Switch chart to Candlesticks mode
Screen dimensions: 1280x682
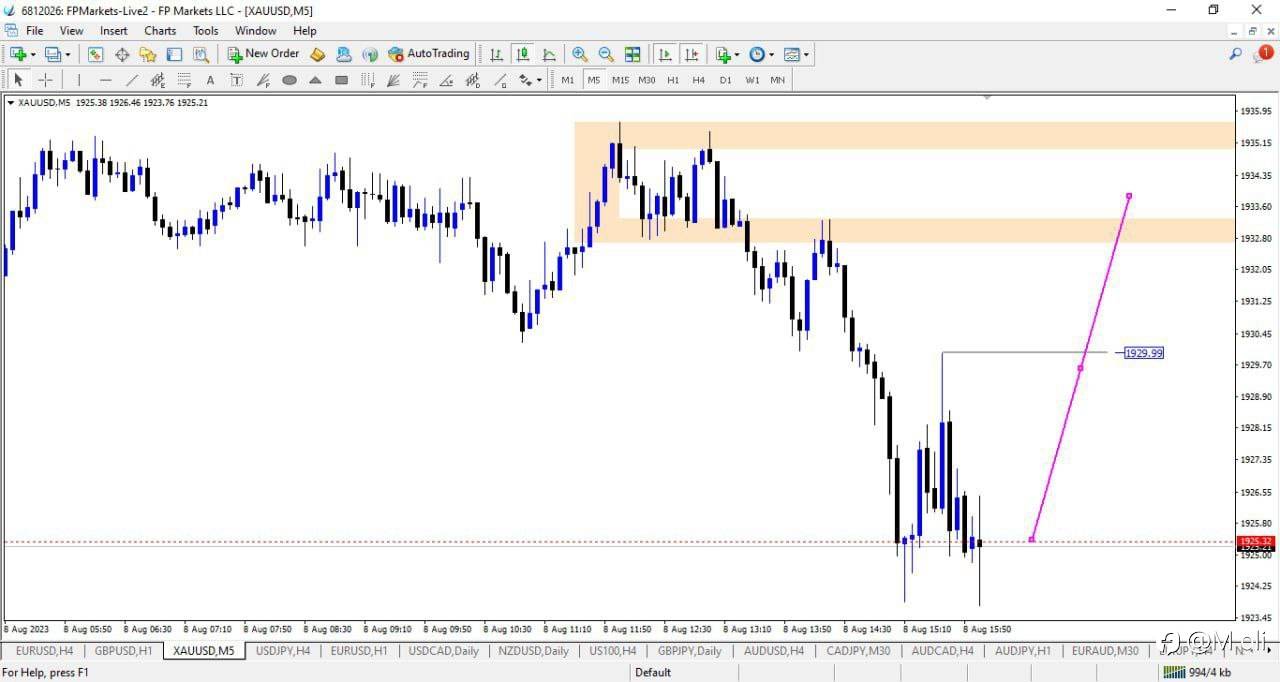522,54
